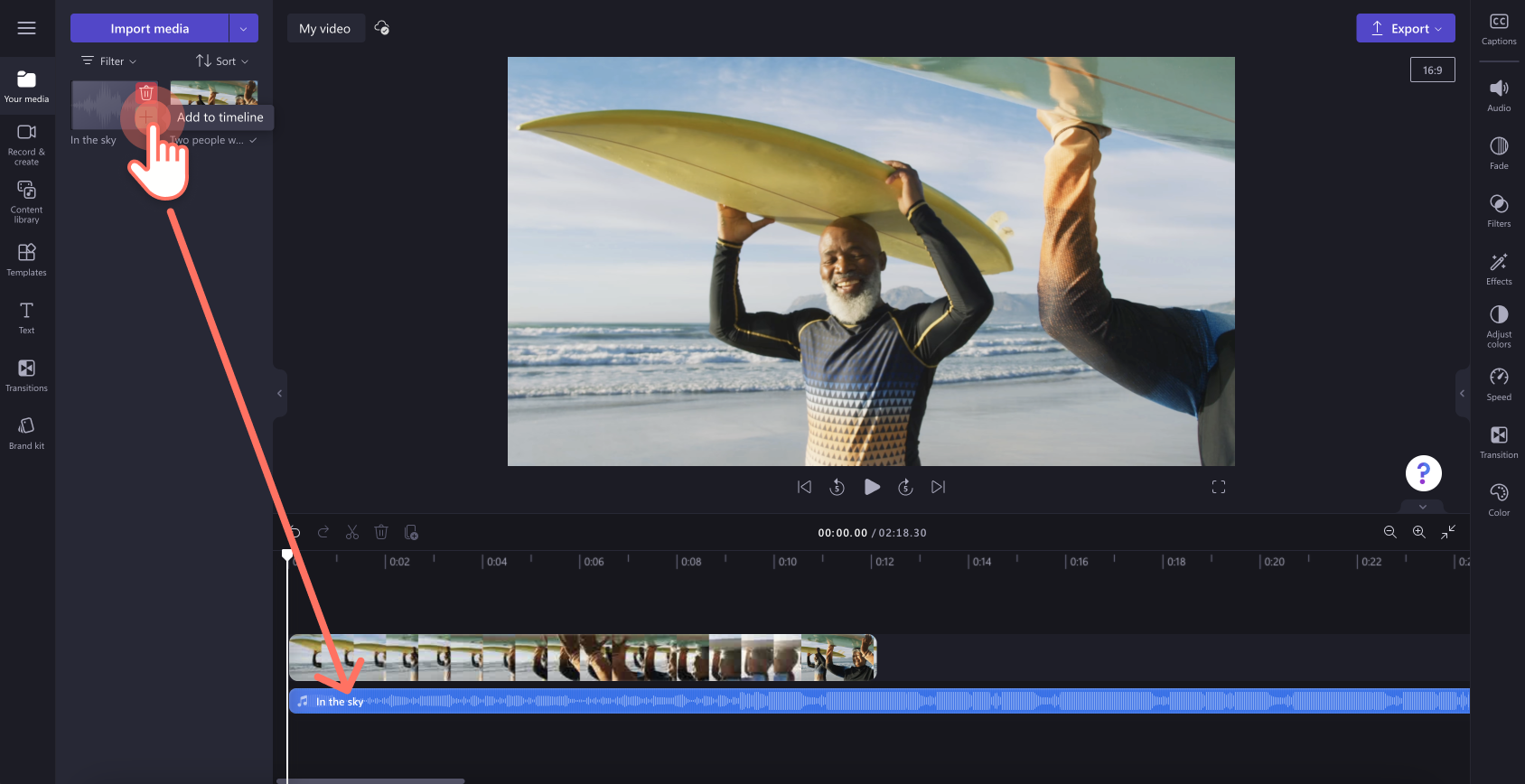The image size is (1525, 784).
Task: Click the duplicate clip icon
Action: tap(411, 533)
